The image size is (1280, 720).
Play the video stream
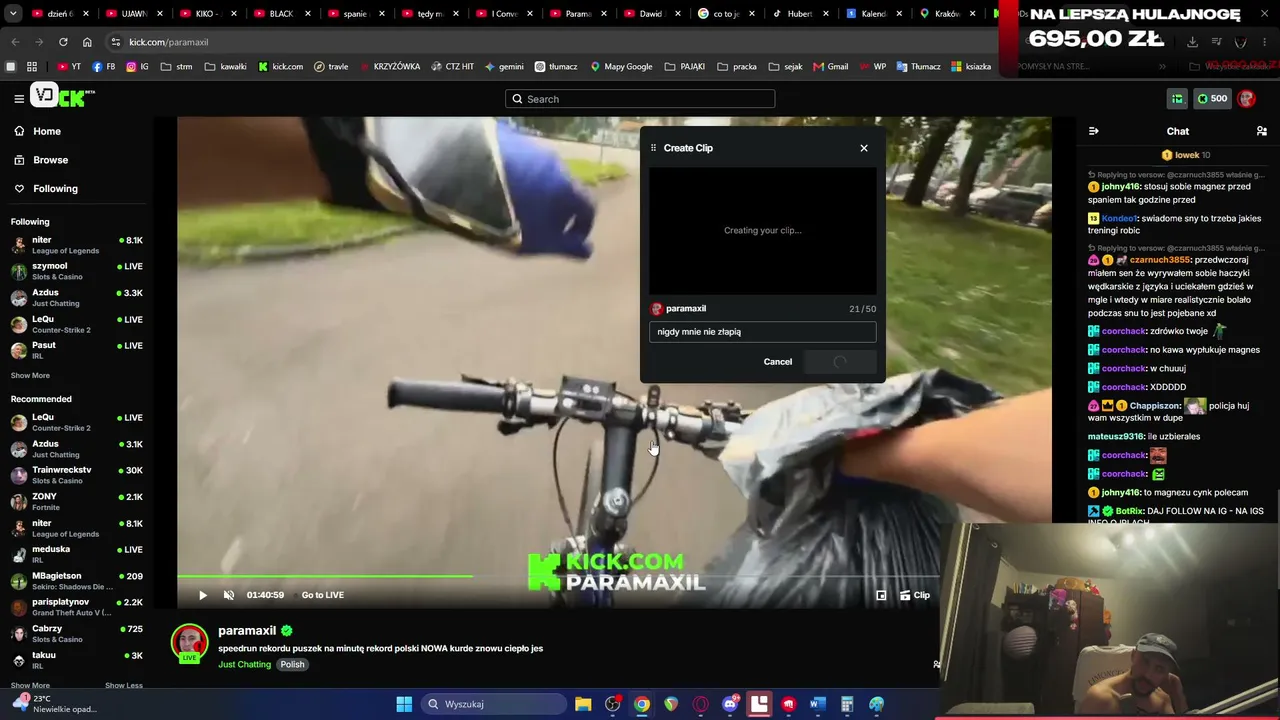[x=203, y=595]
